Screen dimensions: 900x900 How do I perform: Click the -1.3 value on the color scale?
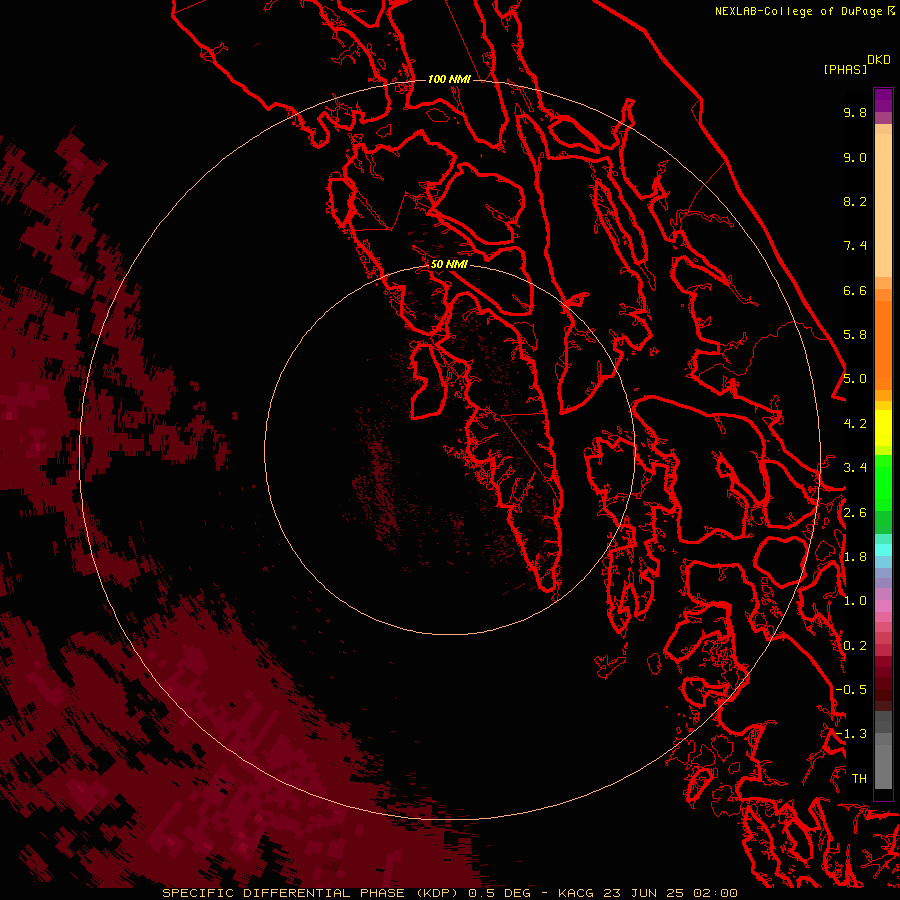click(x=851, y=734)
